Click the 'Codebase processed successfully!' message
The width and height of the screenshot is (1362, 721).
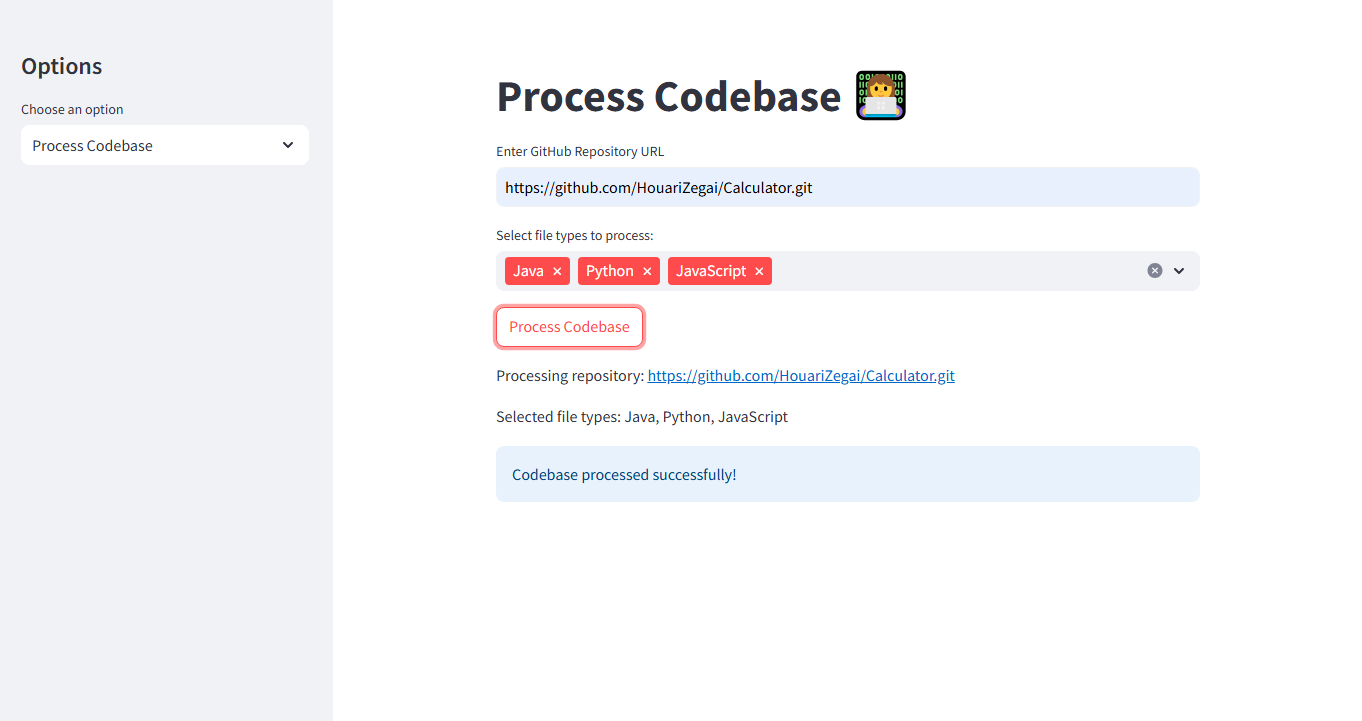click(x=848, y=474)
